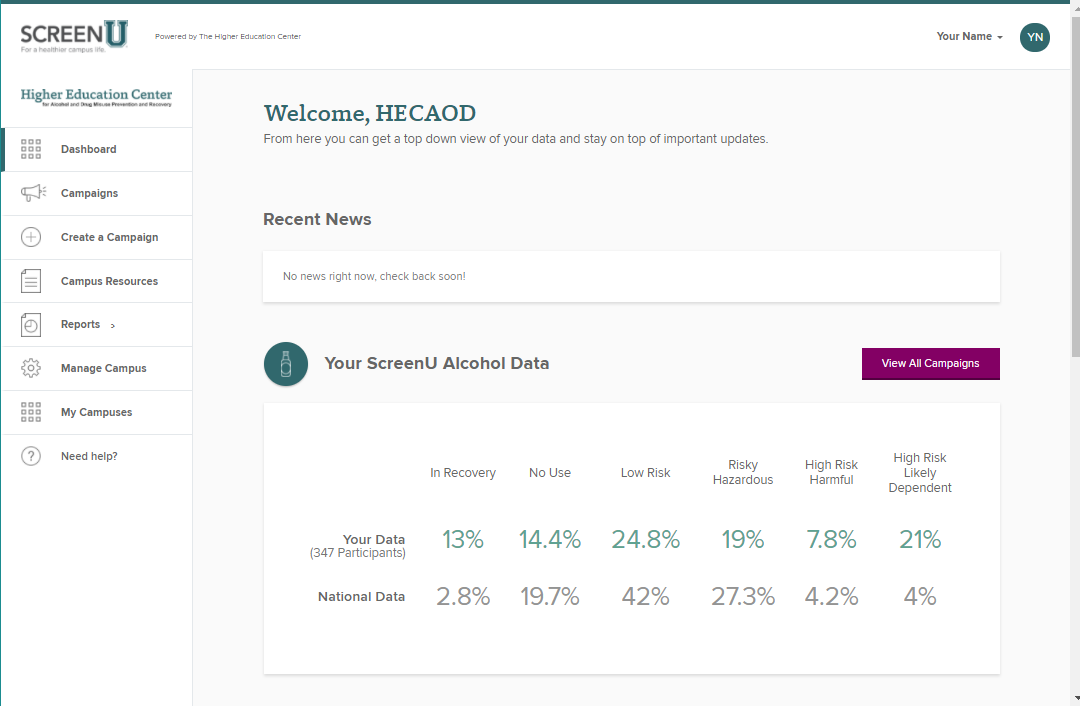Click the Create a Campaign plus icon
The image size is (1080, 706).
click(x=31, y=237)
